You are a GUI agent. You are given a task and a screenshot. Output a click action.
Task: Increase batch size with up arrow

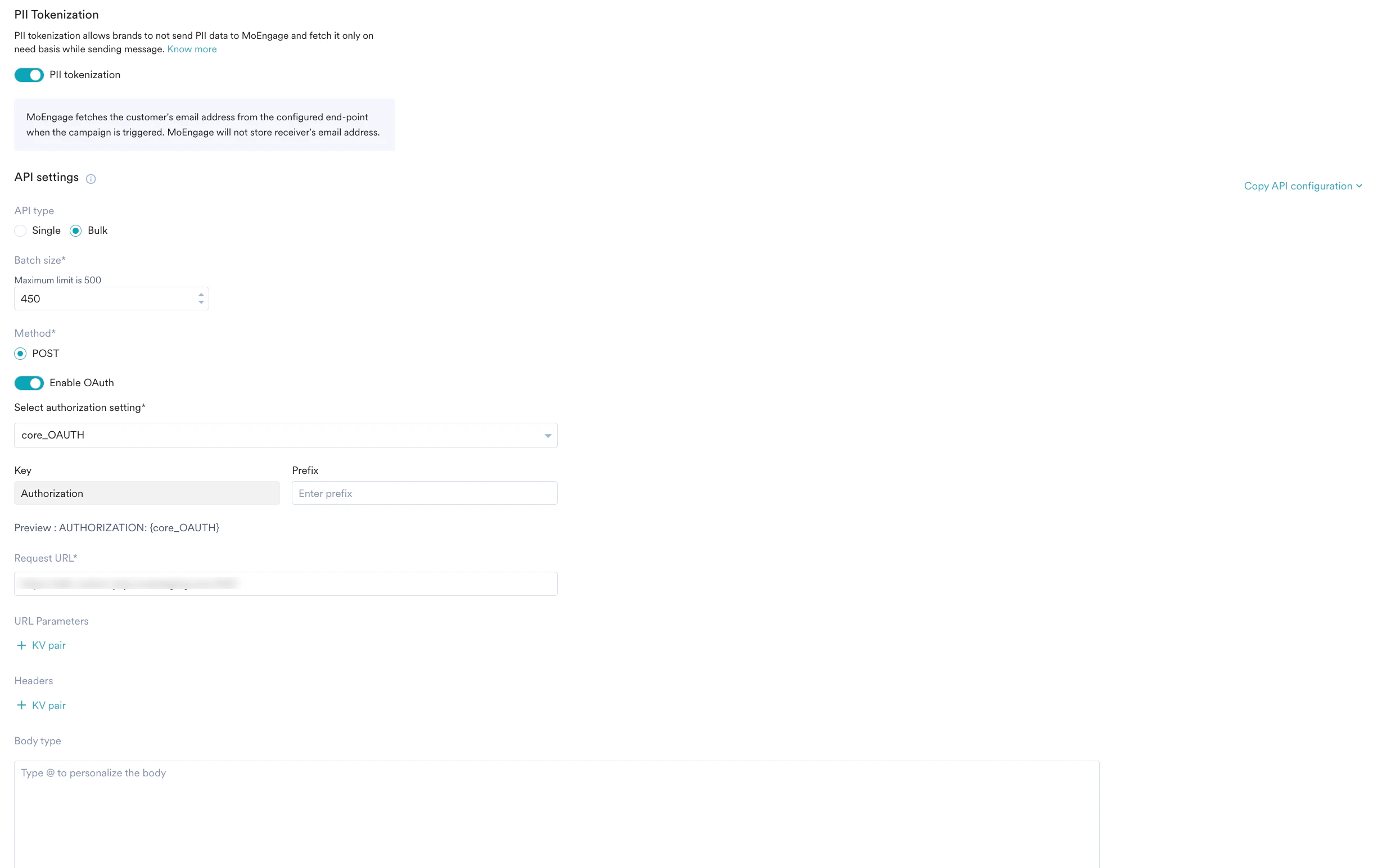tap(201, 295)
